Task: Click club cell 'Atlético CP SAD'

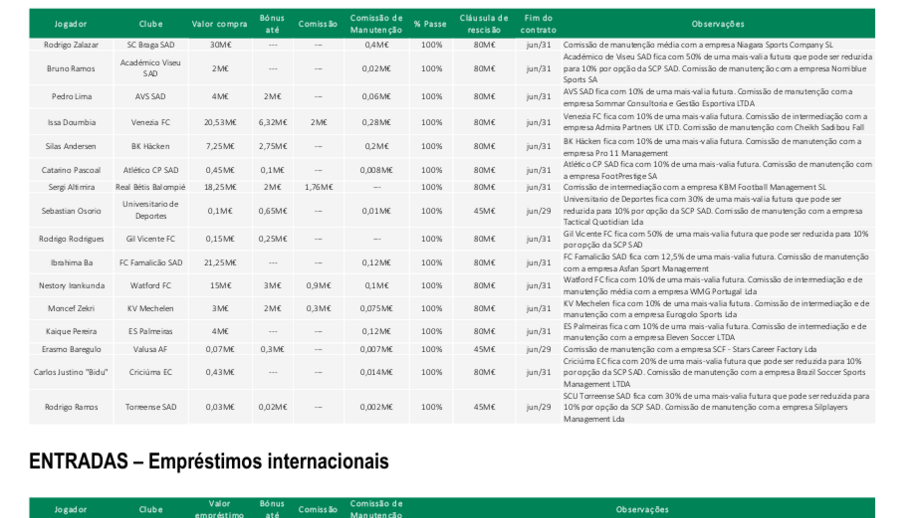Action: [x=150, y=170]
